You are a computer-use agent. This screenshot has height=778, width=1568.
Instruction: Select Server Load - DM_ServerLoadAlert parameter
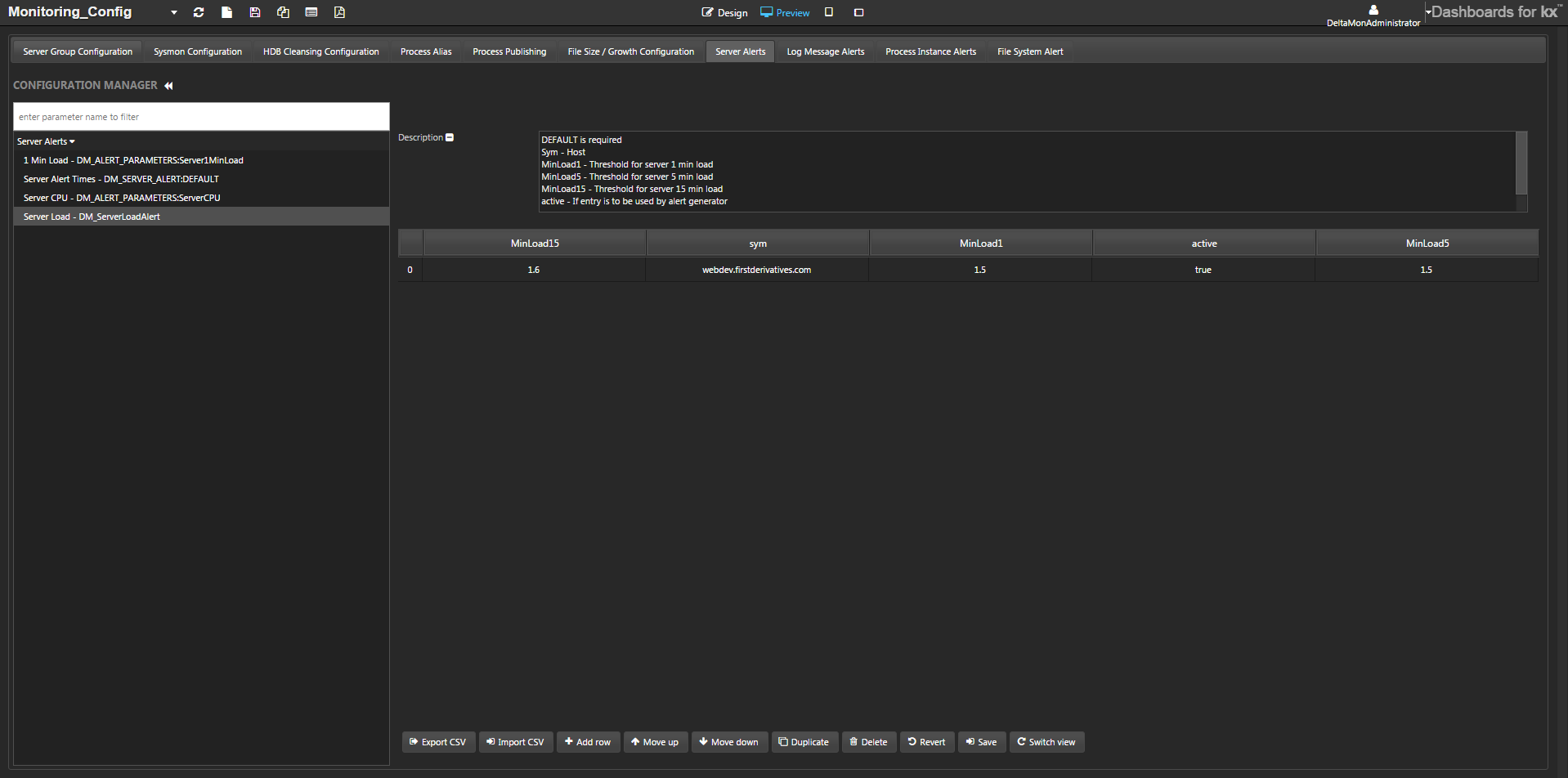(x=201, y=217)
